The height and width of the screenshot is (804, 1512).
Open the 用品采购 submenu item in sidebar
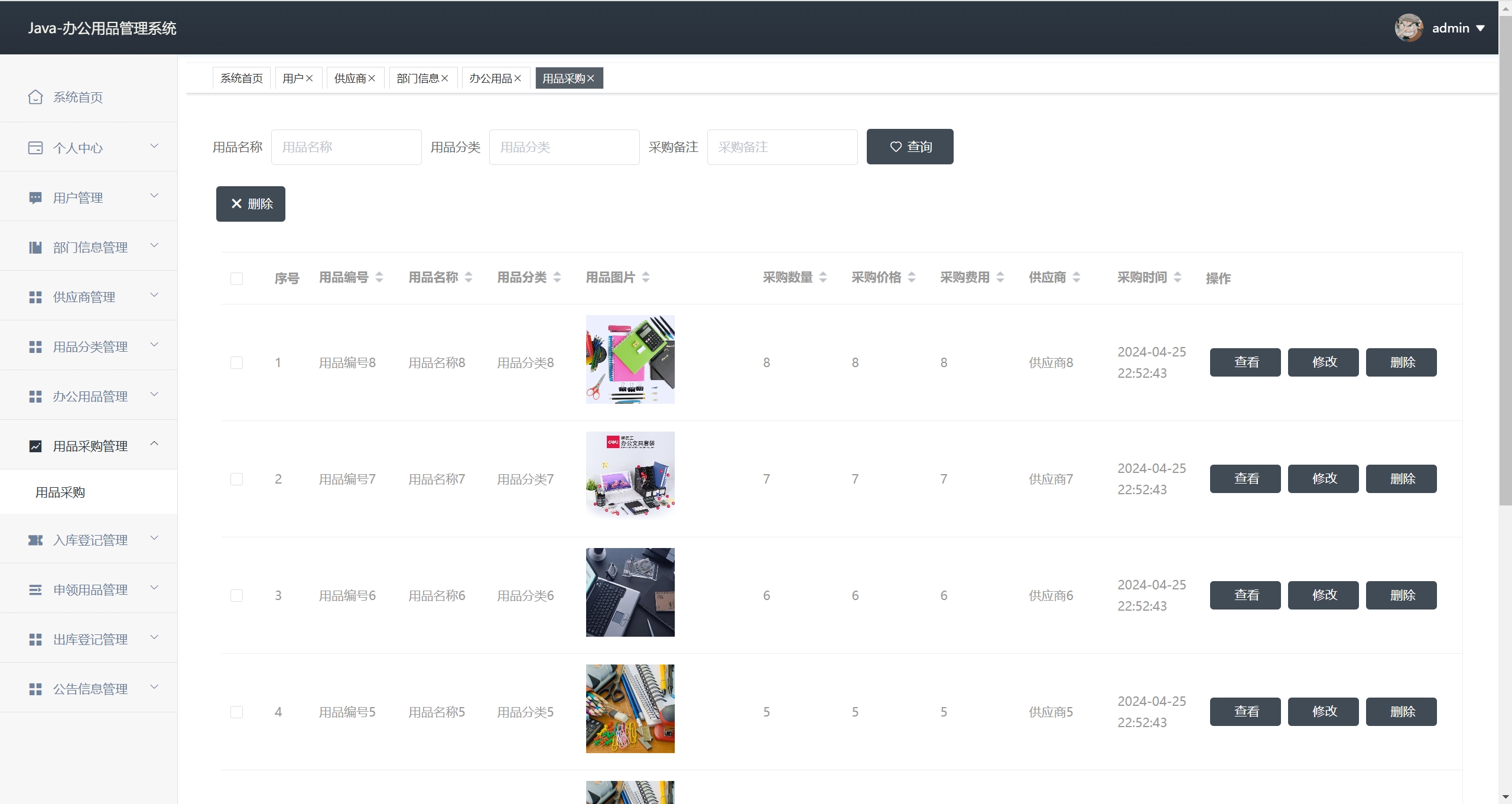[x=89, y=492]
